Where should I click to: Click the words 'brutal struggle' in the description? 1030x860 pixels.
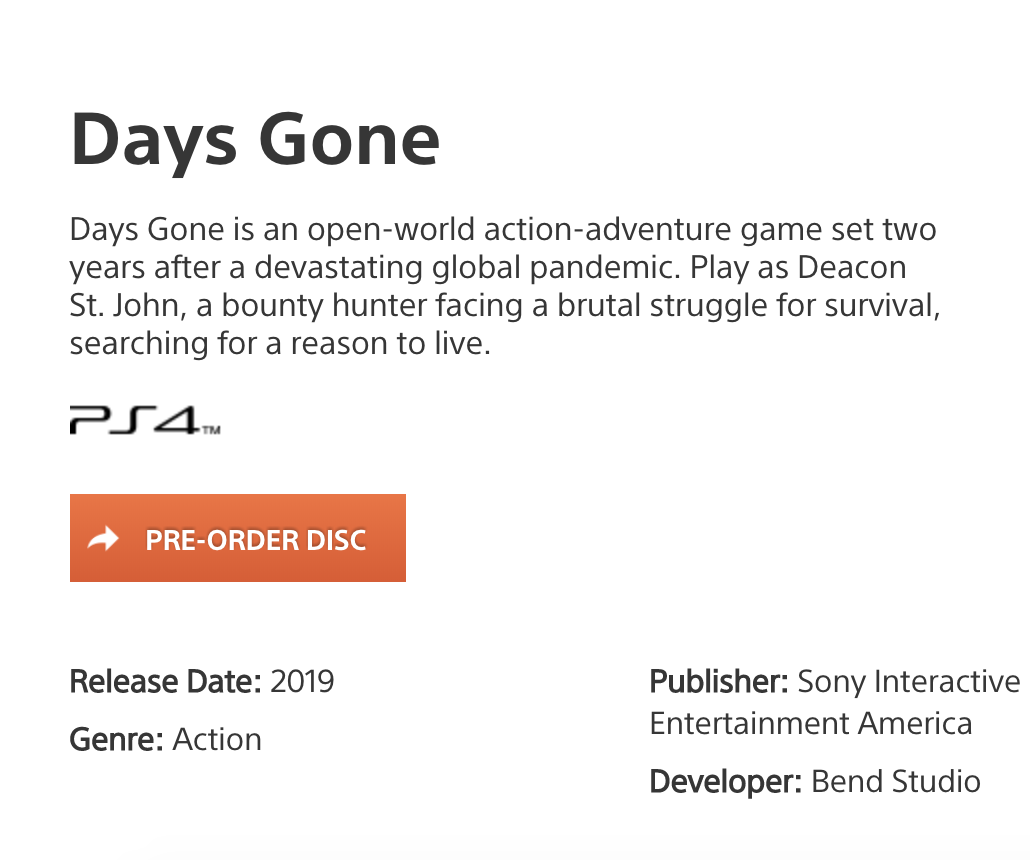[620, 306]
